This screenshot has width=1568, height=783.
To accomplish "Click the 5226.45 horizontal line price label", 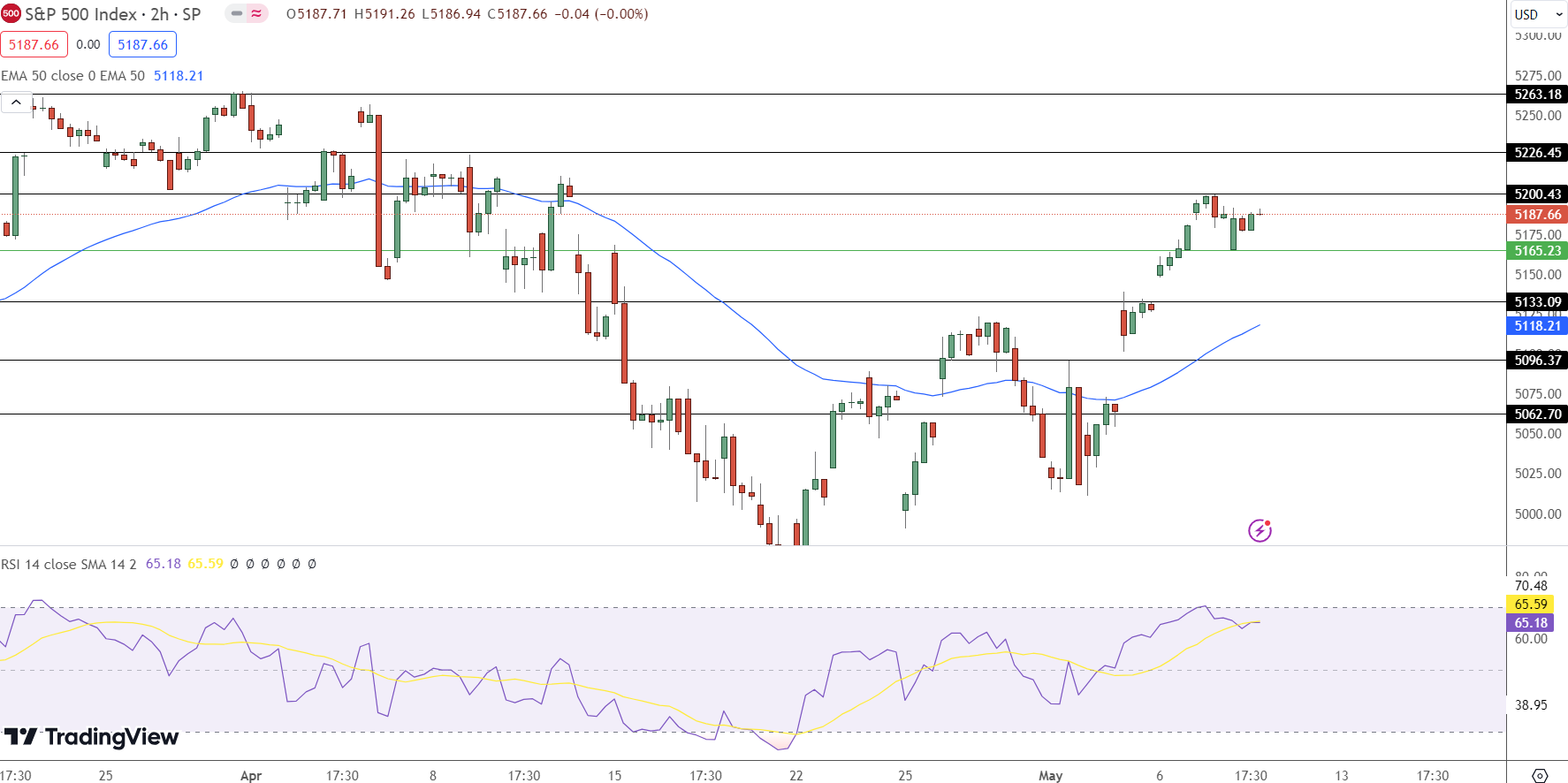I will point(1537,153).
